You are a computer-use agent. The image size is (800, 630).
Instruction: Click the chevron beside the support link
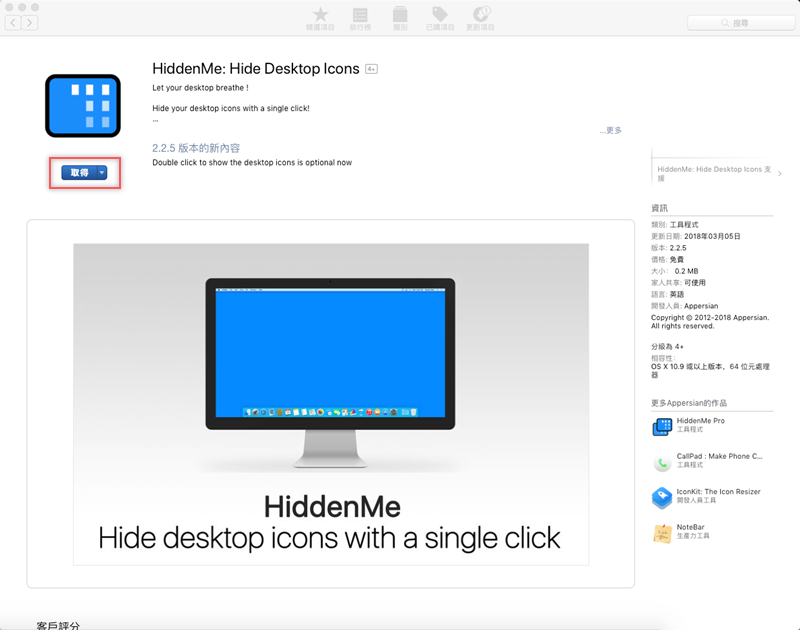coord(780,173)
